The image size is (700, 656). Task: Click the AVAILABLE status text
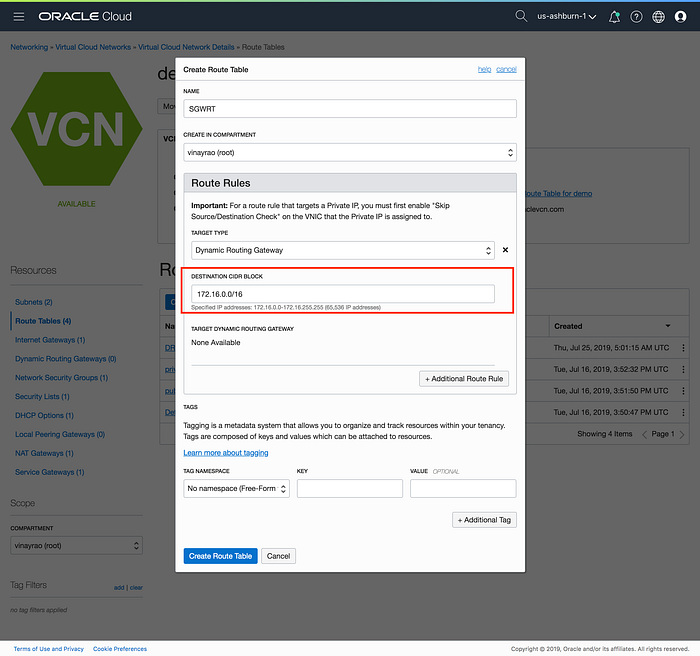click(76, 204)
